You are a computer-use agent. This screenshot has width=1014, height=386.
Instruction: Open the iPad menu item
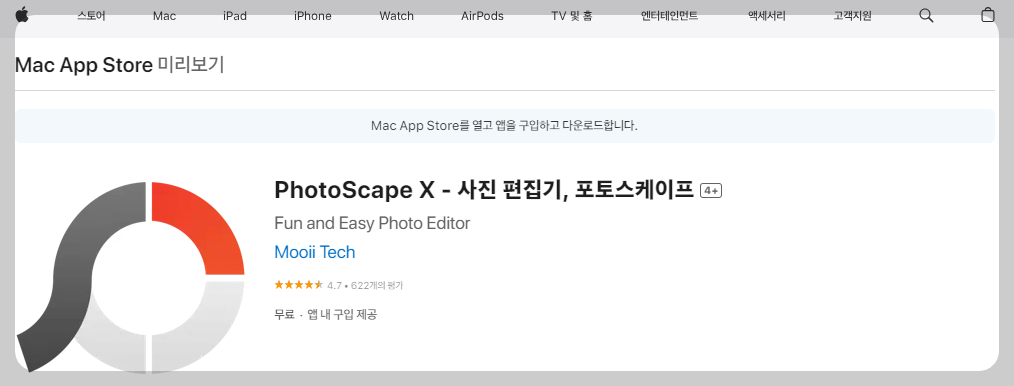(235, 16)
